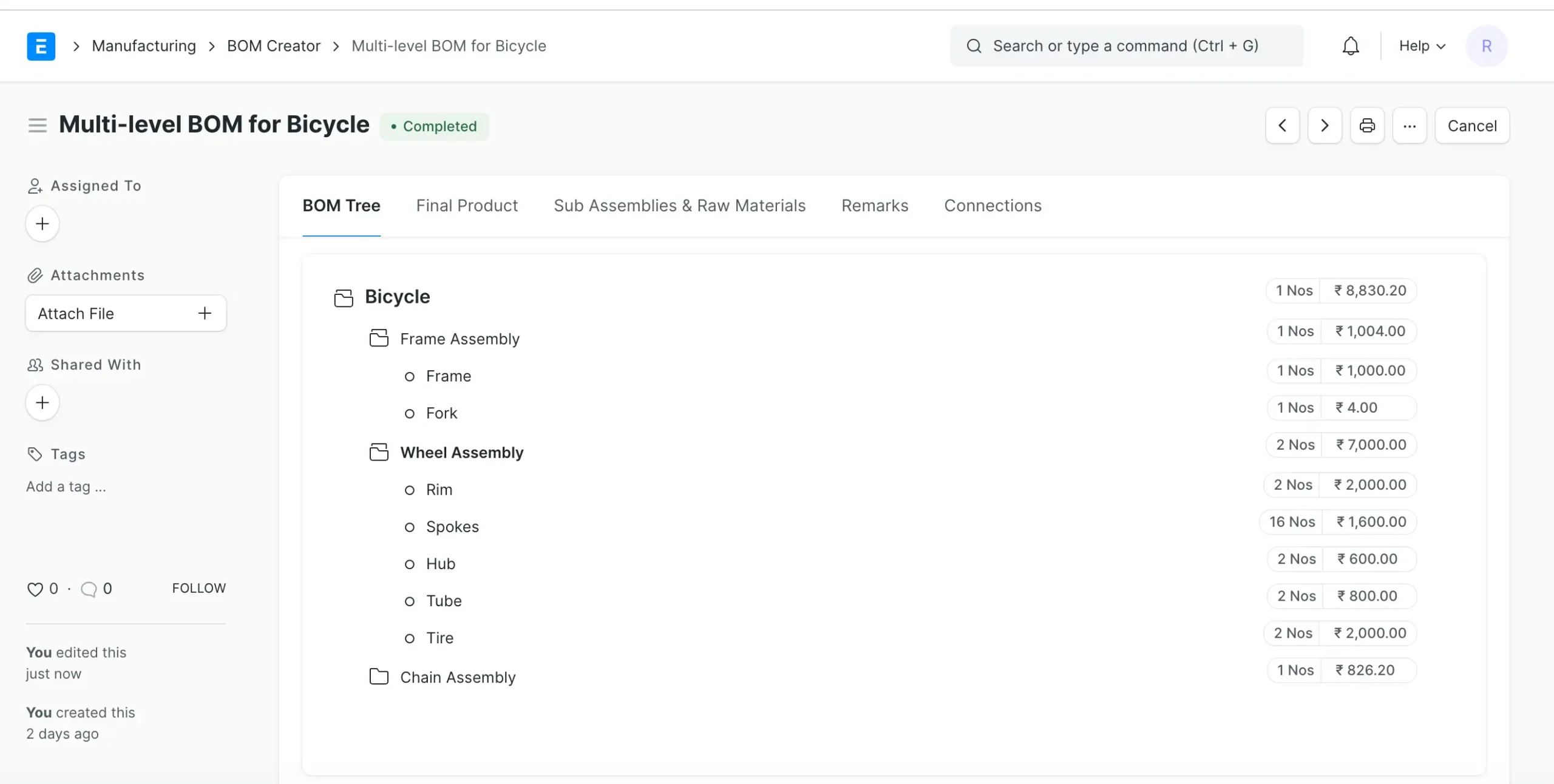Open the Help dropdown
Viewport: 1554px width, 784px height.
tap(1422, 46)
